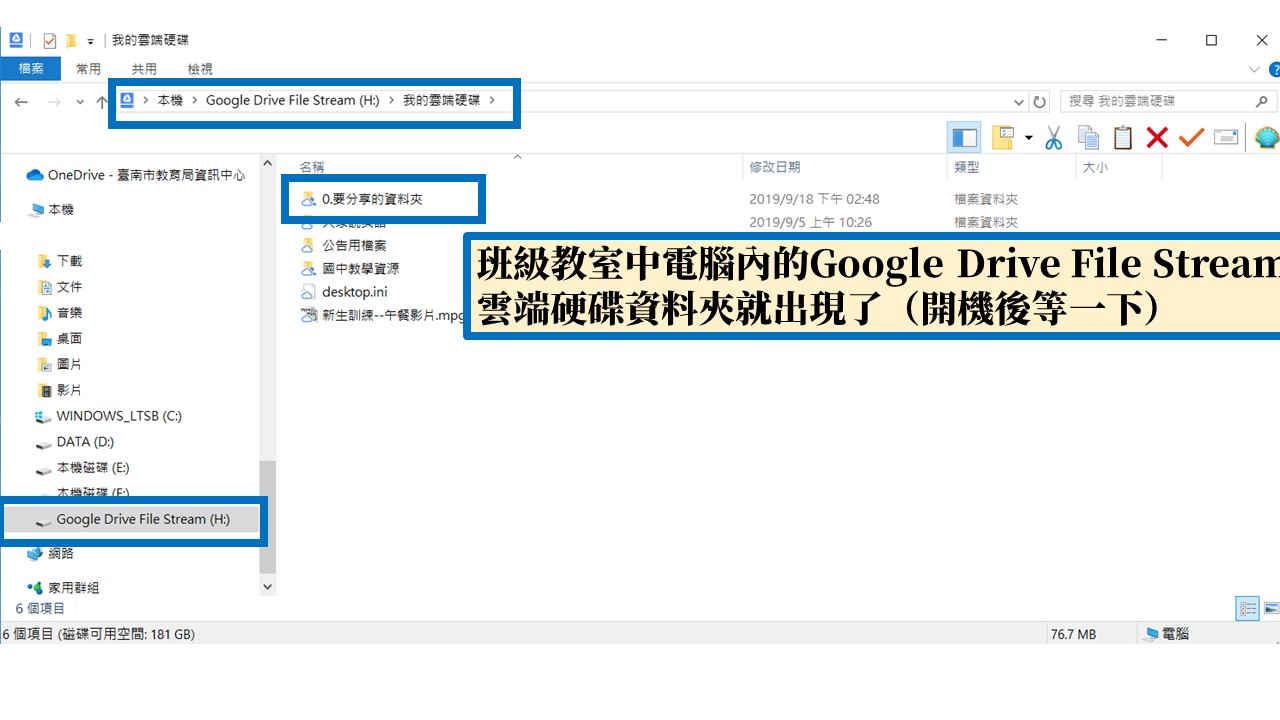Toggle the preview pane button
The width and height of the screenshot is (1280, 720).
point(965,138)
